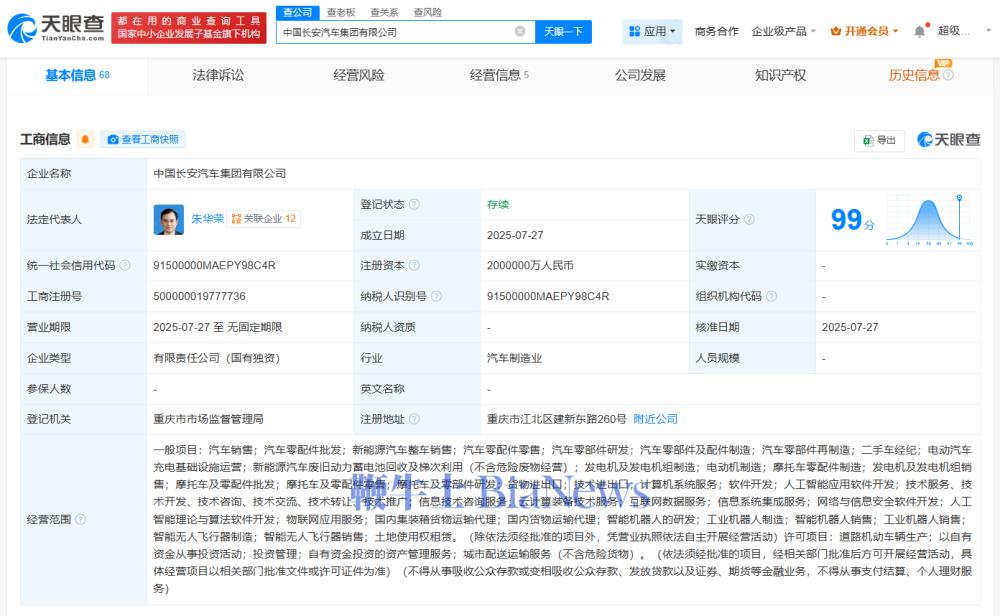This screenshot has width=1000, height=616.
Task: Open the 公司发展 tab
Action: tap(640, 75)
